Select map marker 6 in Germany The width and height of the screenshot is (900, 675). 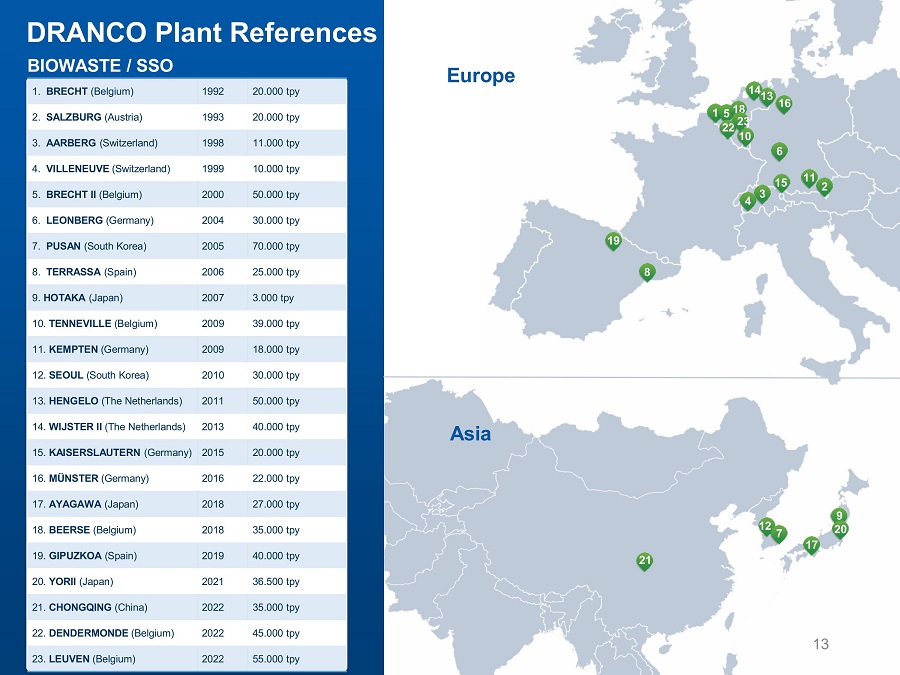[x=779, y=151]
